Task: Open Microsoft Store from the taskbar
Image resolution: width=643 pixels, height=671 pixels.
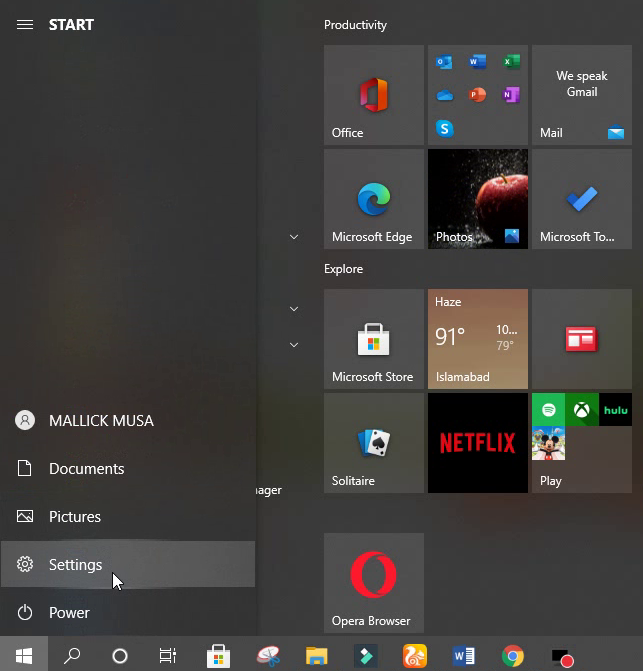Action: click(219, 656)
